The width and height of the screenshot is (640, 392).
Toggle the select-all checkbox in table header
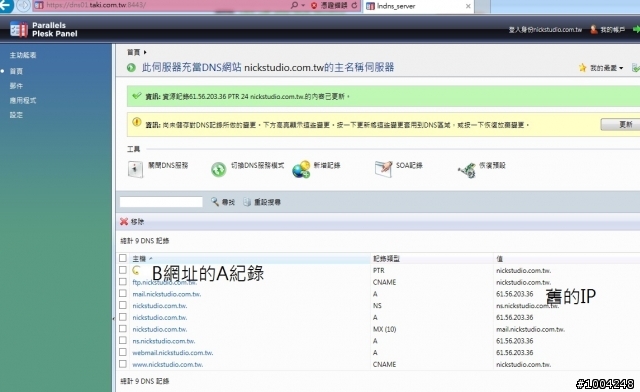pos(123,258)
